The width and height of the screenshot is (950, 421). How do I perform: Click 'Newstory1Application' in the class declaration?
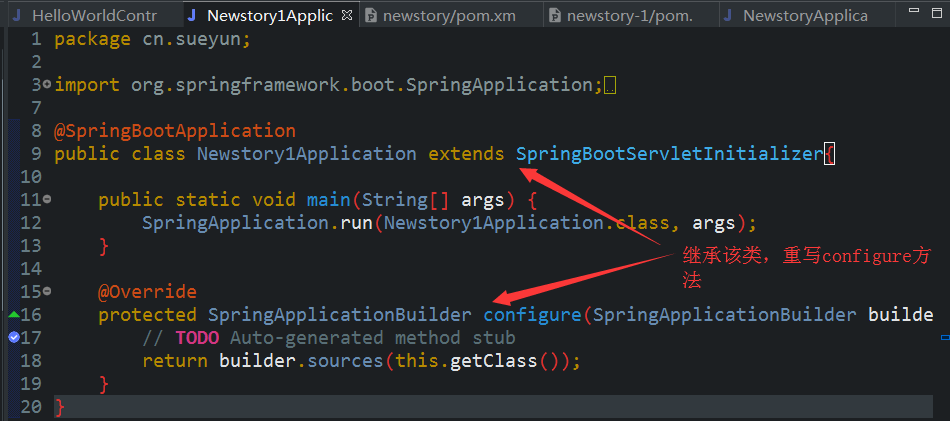pos(307,154)
